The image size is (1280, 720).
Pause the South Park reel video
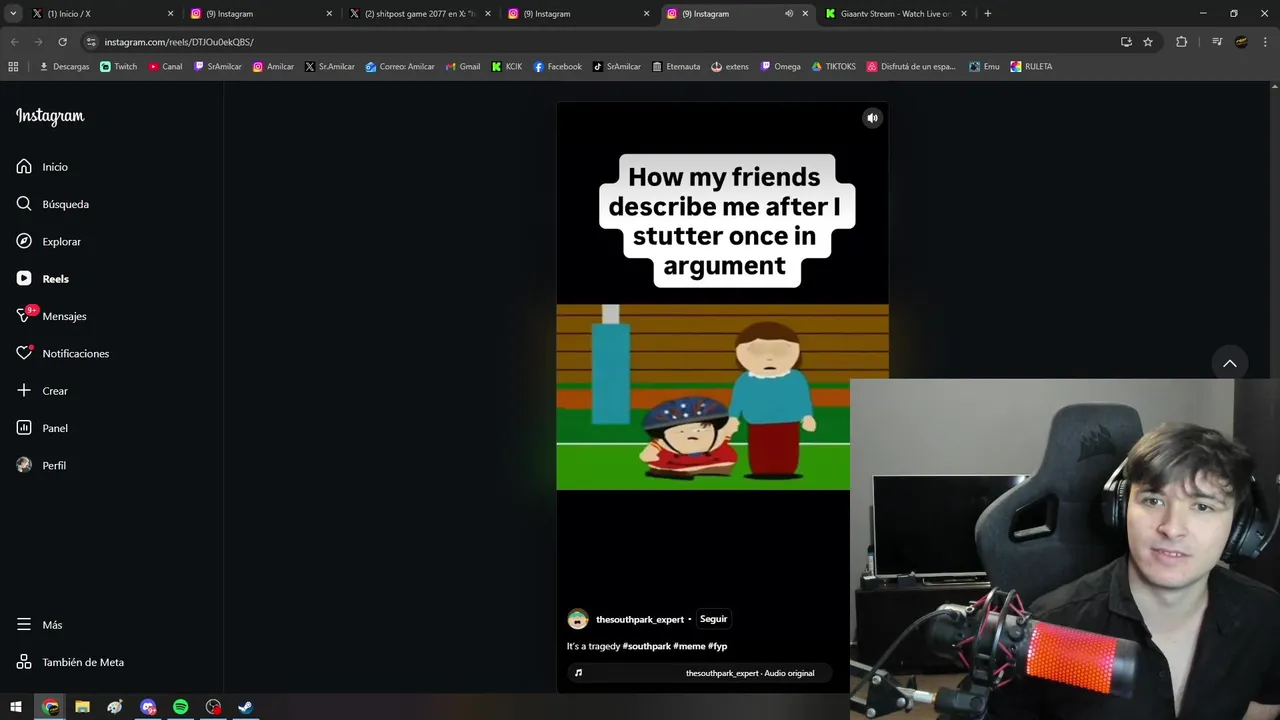pos(722,397)
